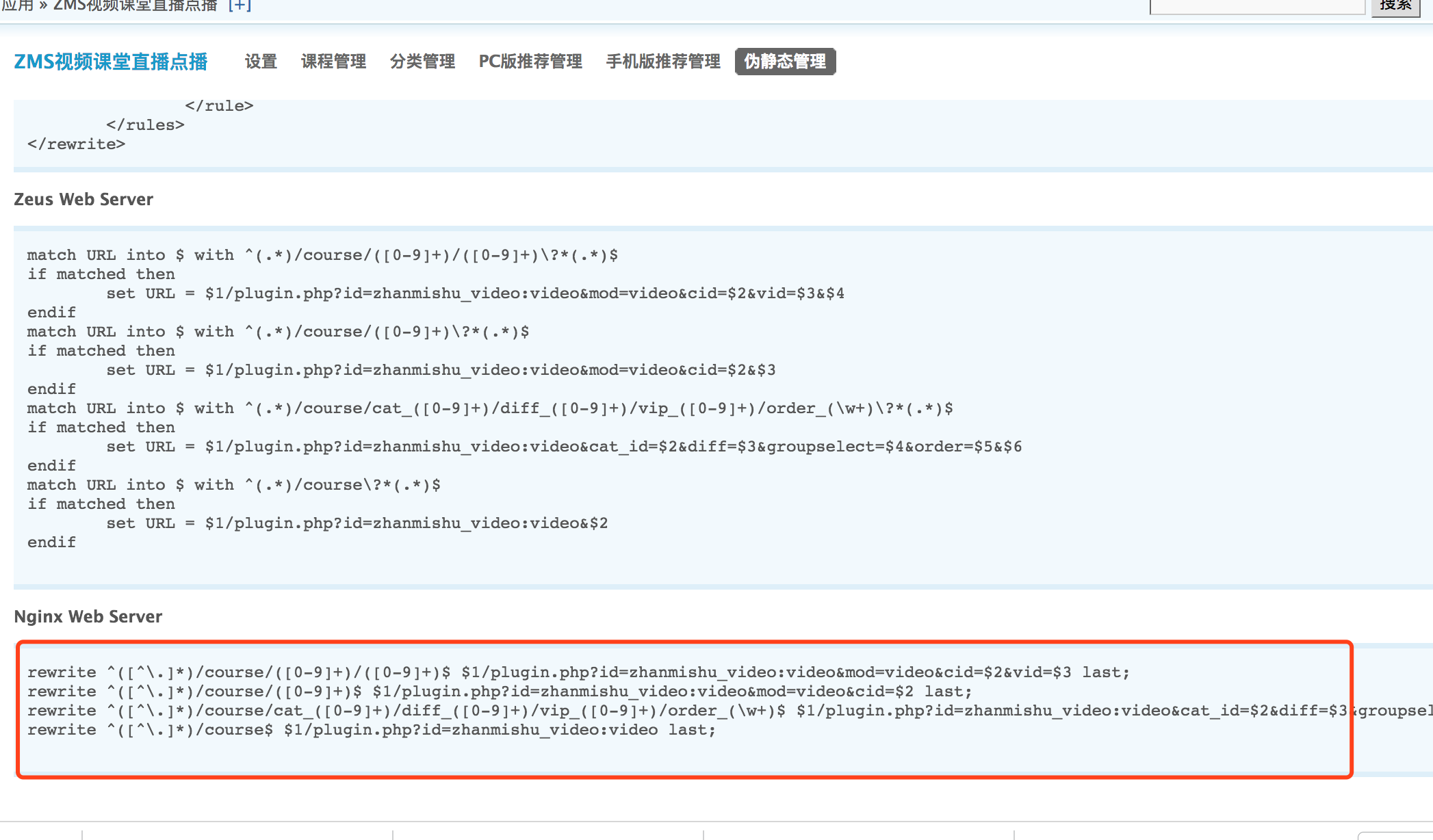Click the closing </rule> tag line

219,106
